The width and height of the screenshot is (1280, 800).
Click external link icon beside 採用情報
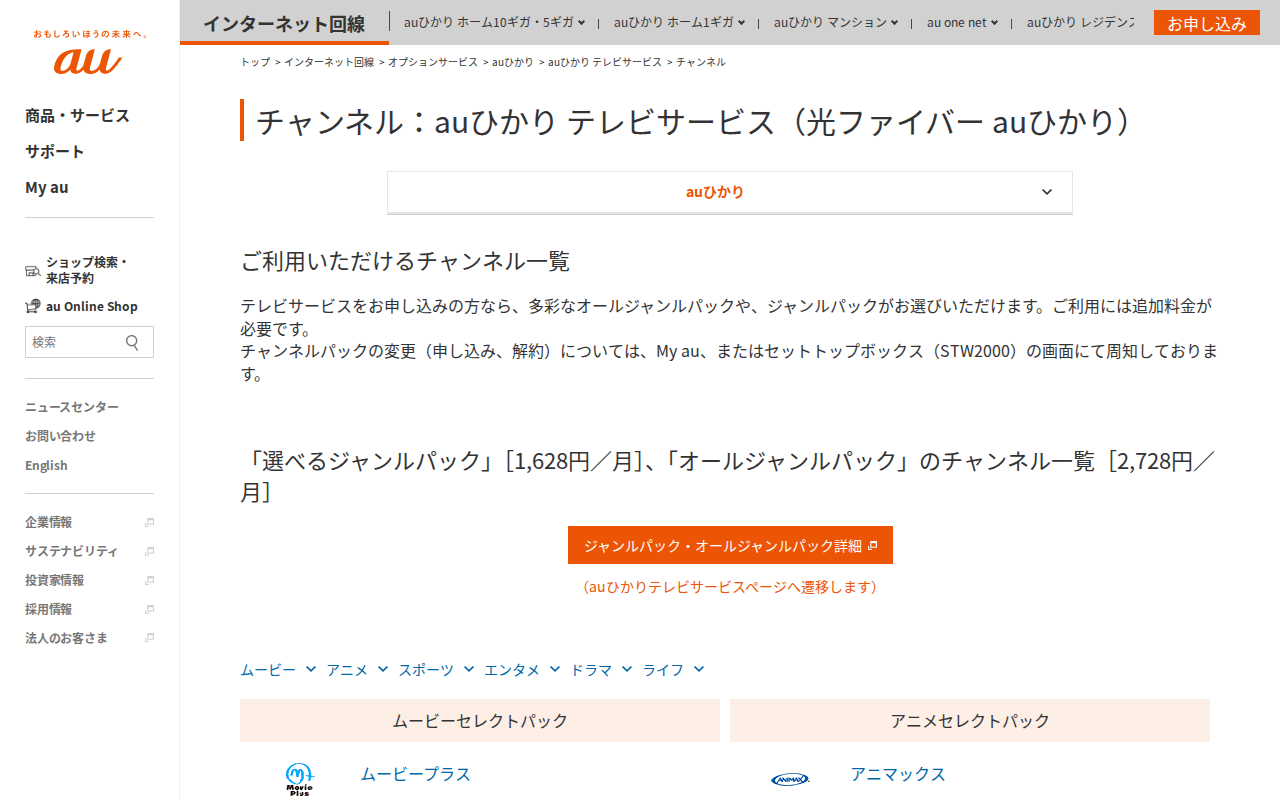[149, 609]
